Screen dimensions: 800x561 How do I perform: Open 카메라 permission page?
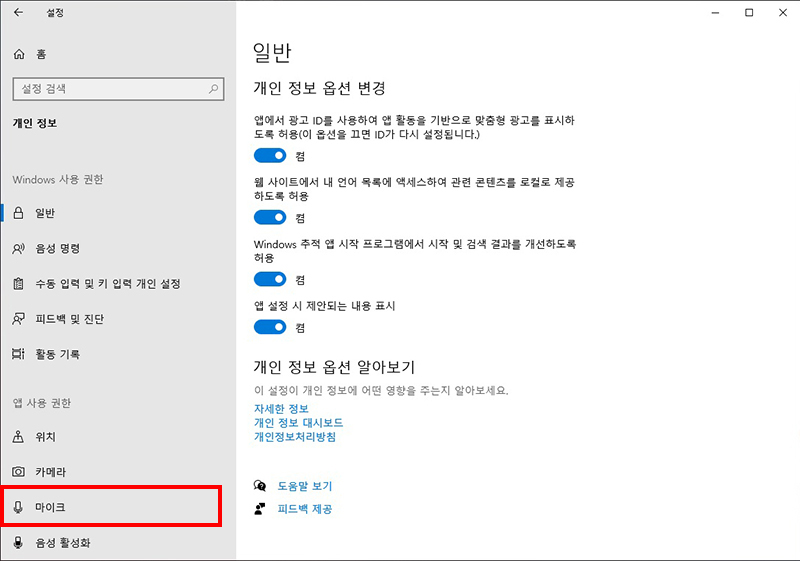(x=118, y=472)
